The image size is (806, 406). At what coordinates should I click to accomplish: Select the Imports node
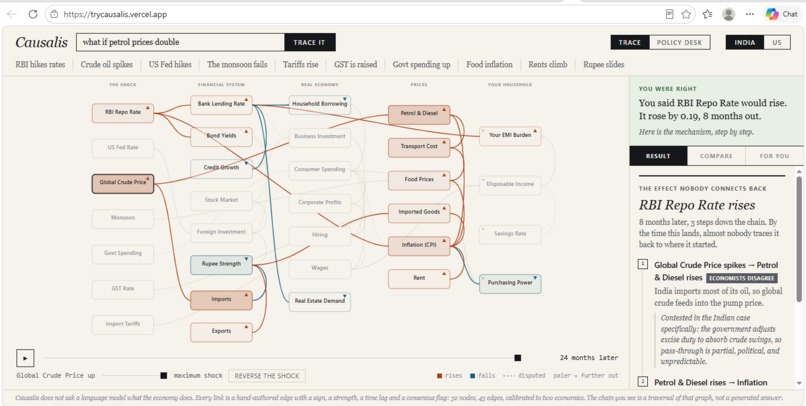[x=221, y=300]
